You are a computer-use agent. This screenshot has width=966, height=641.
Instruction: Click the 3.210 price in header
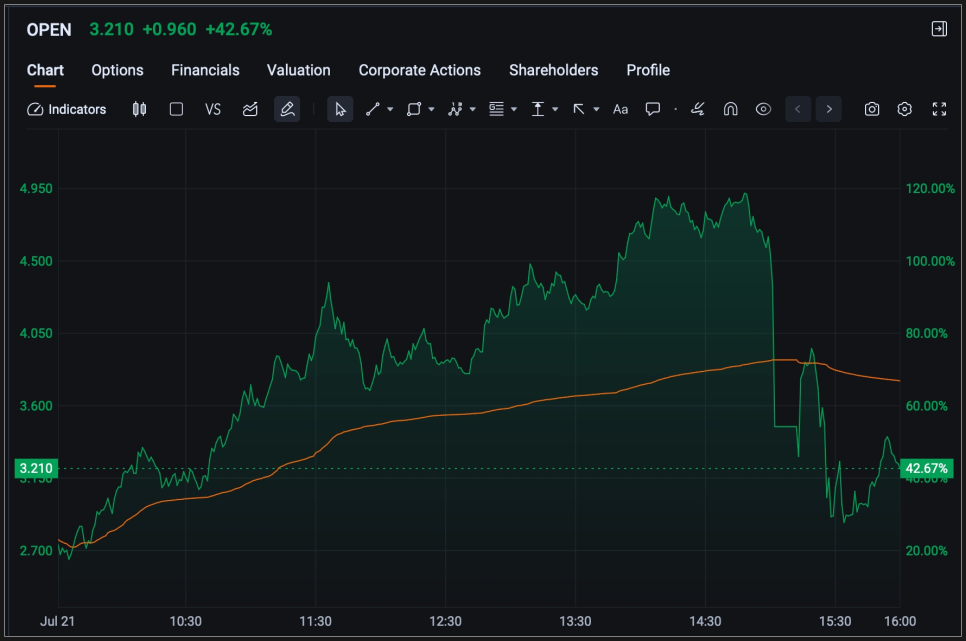(x=112, y=30)
